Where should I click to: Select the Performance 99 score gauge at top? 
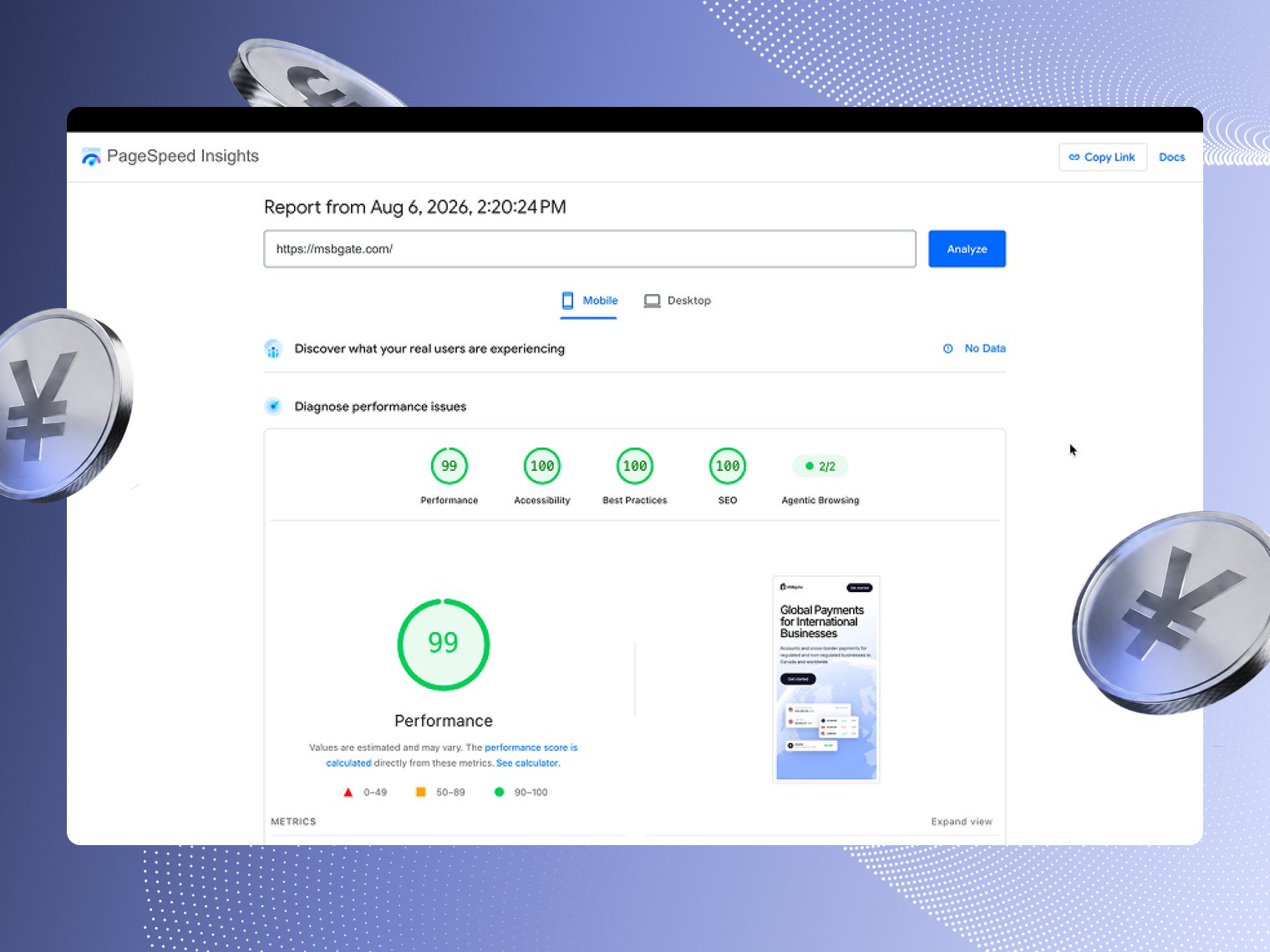coord(450,466)
